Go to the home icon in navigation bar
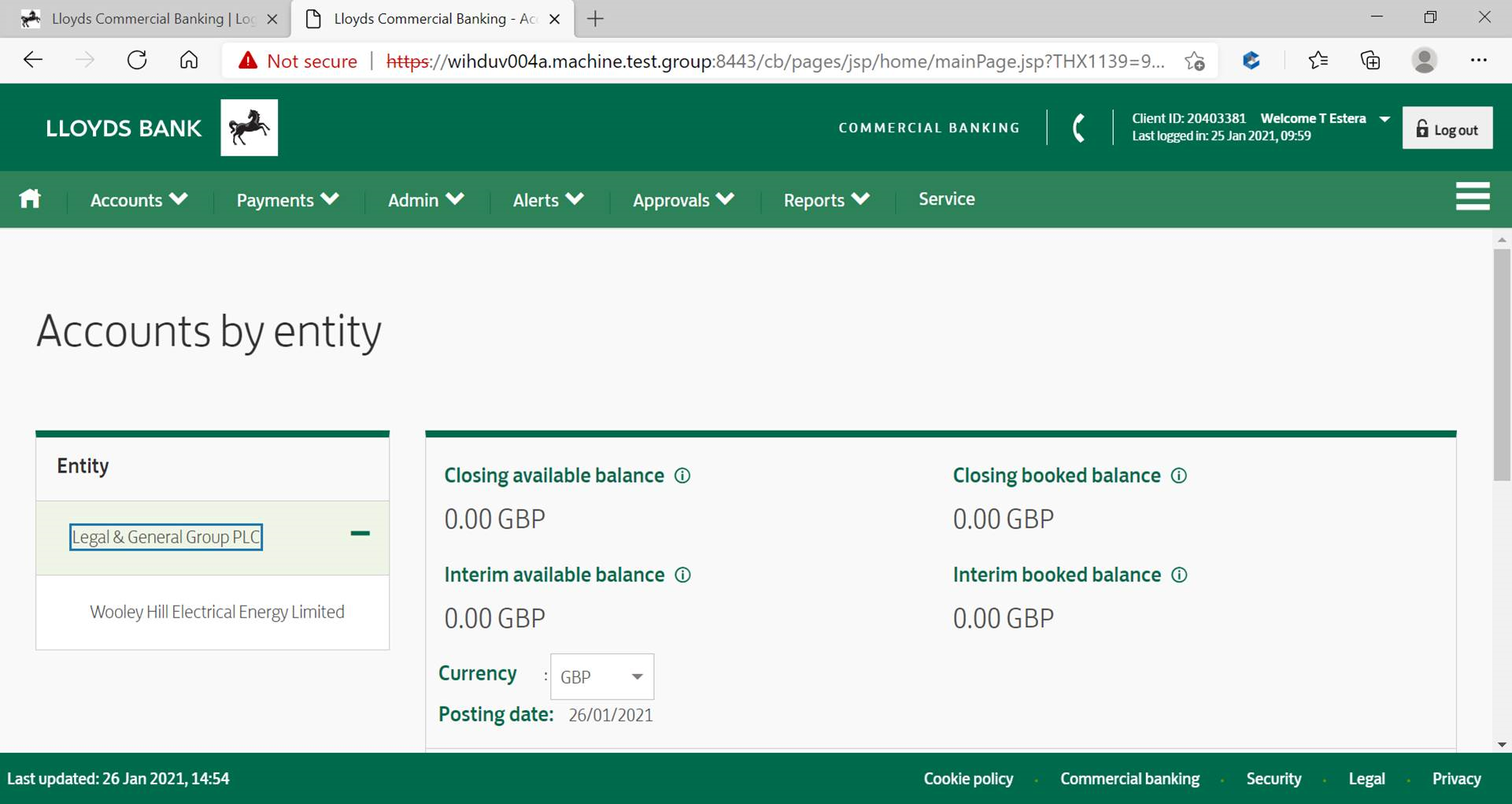This screenshot has height=804, width=1512. tap(30, 198)
